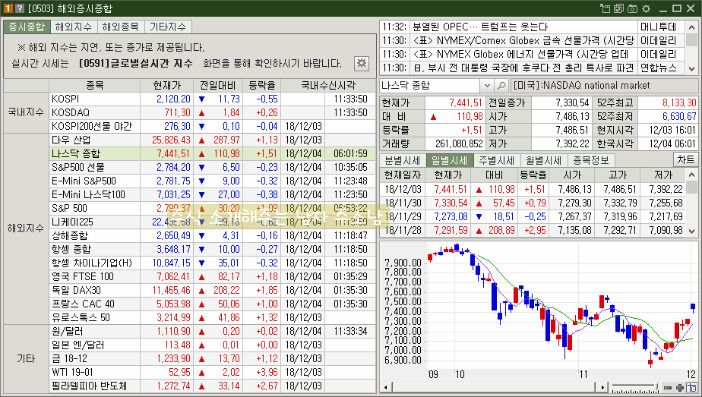Screen dimensions: 702x397
Task: Click the news list down arrow
Action: [x=692, y=68]
